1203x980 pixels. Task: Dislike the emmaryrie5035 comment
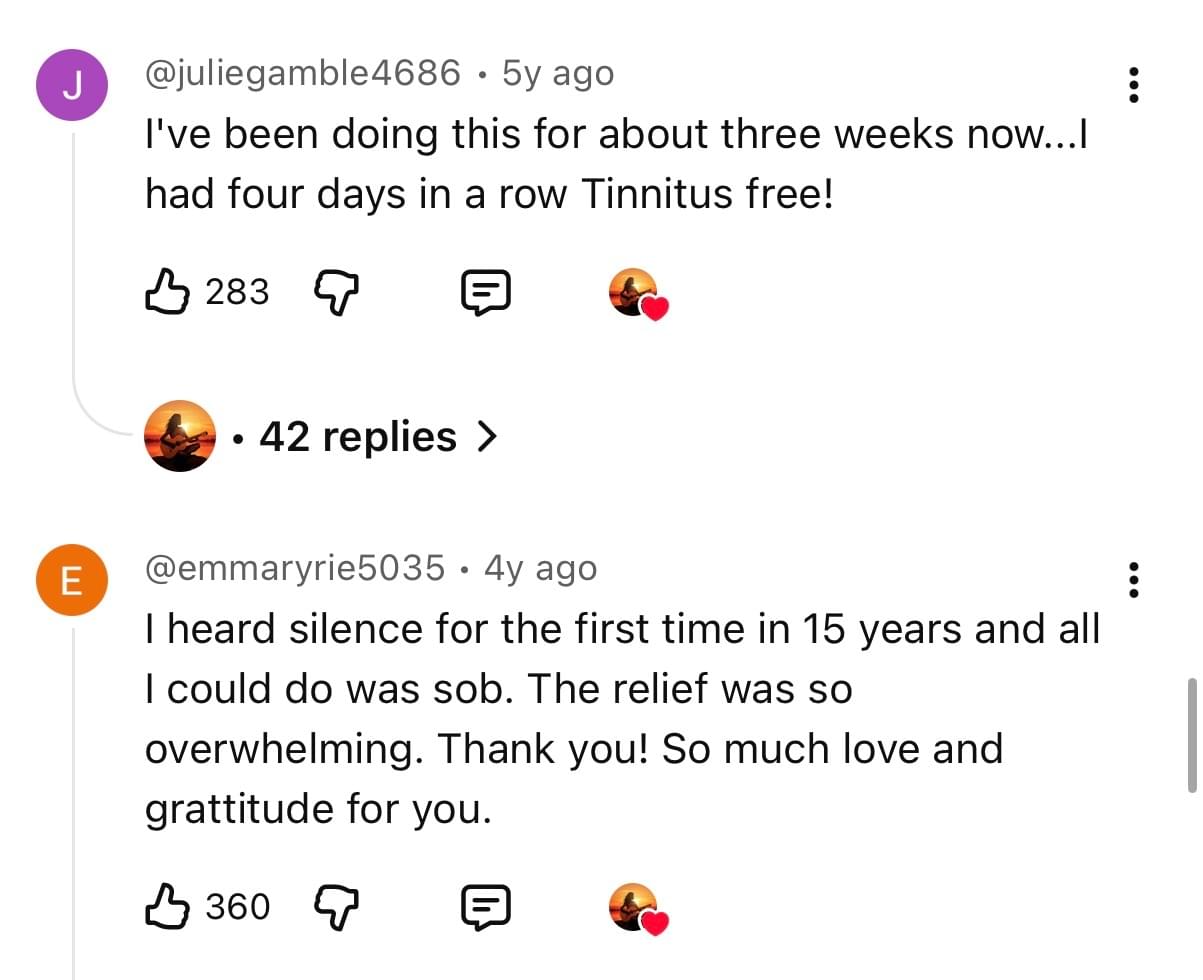336,907
